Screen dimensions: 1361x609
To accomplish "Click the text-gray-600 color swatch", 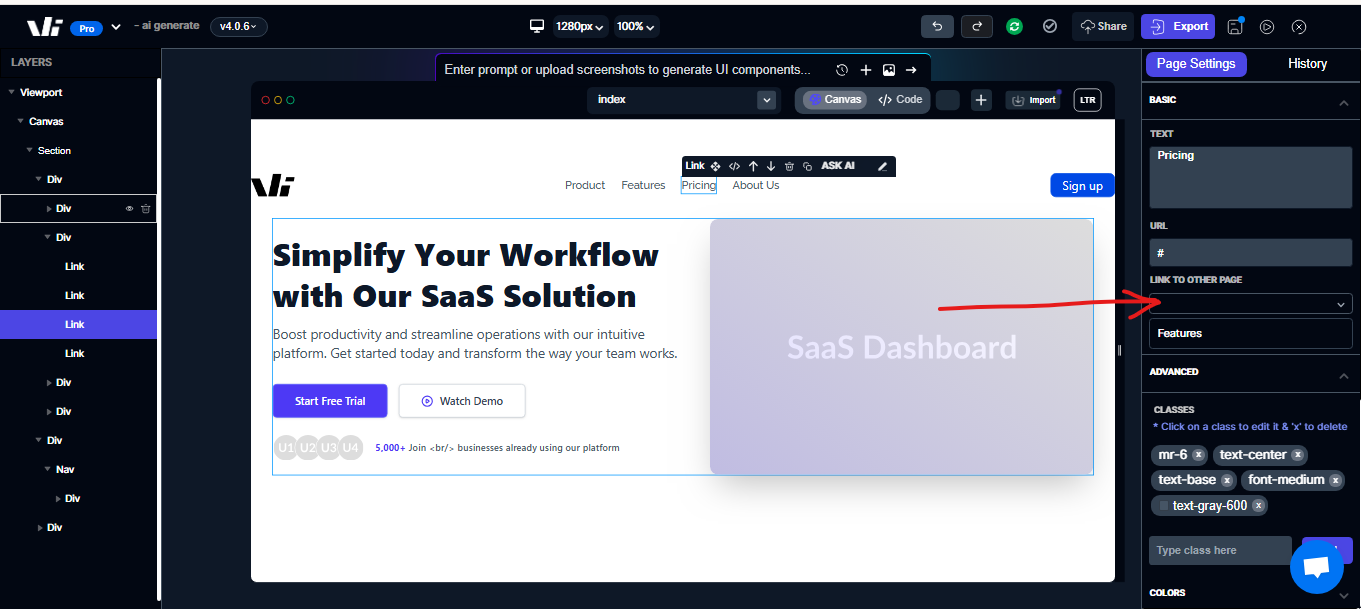I will [1164, 506].
